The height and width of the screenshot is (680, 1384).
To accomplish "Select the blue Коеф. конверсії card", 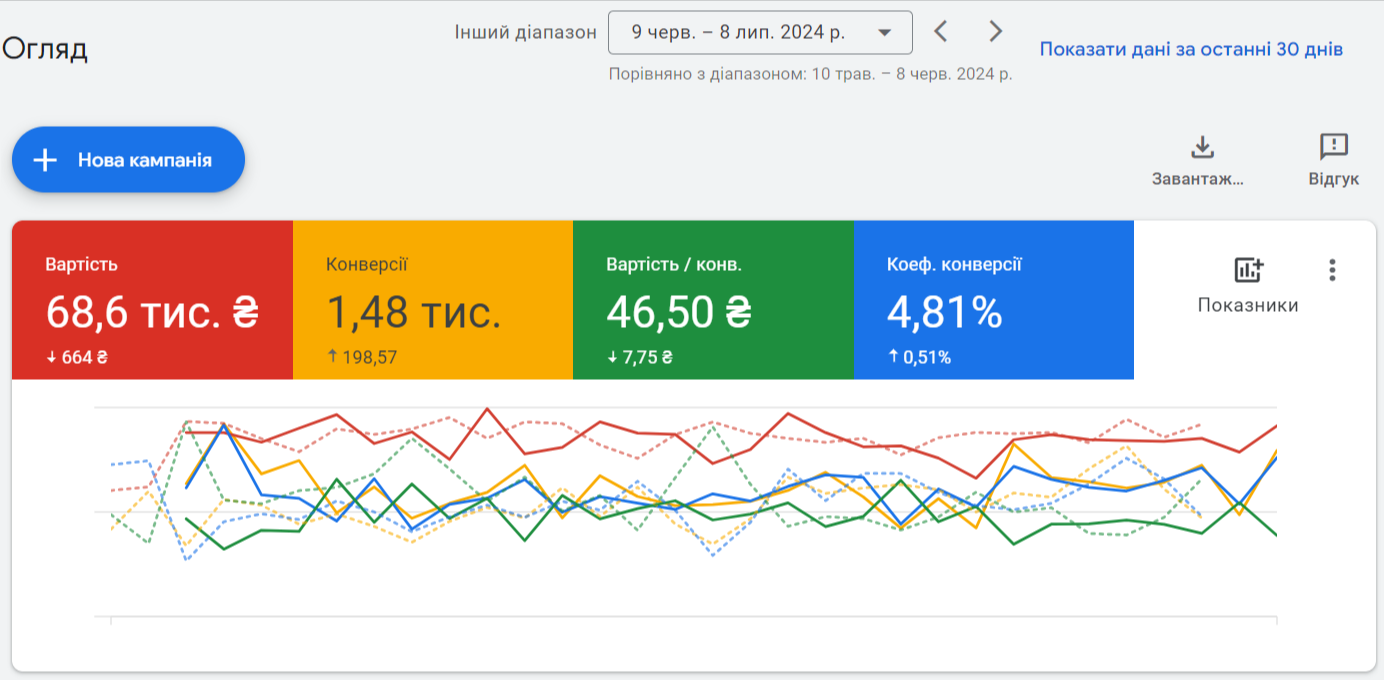I will pos(992,300).
